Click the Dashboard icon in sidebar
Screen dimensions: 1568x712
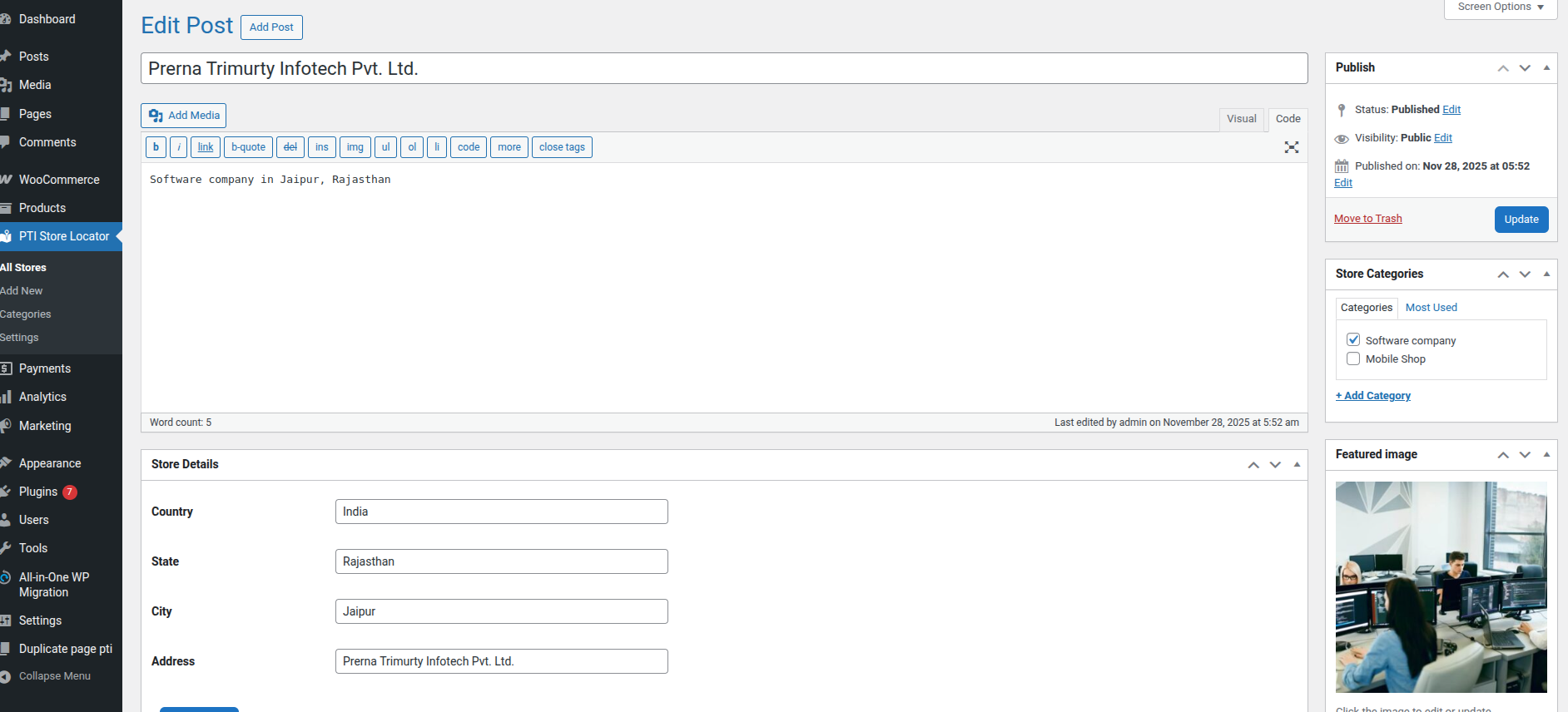[5, 19]
